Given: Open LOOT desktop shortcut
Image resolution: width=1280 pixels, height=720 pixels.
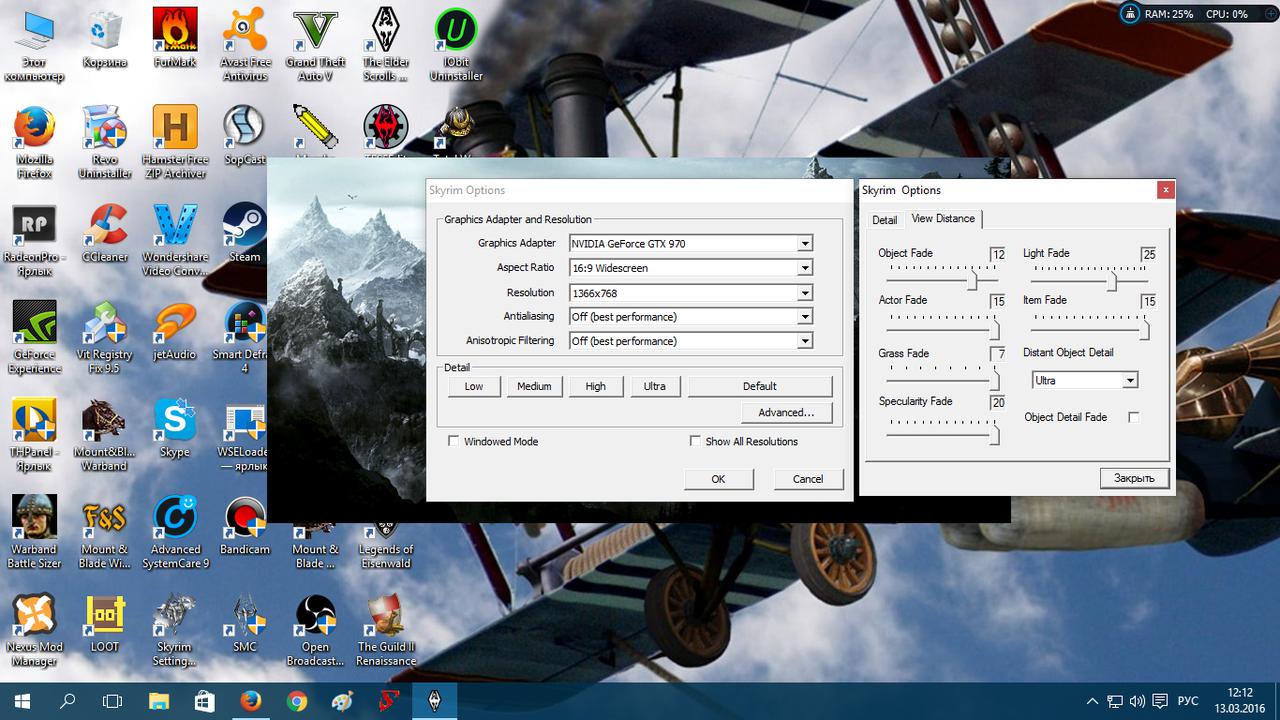Looking at the screenshot, I should click(x=105, y=624).
